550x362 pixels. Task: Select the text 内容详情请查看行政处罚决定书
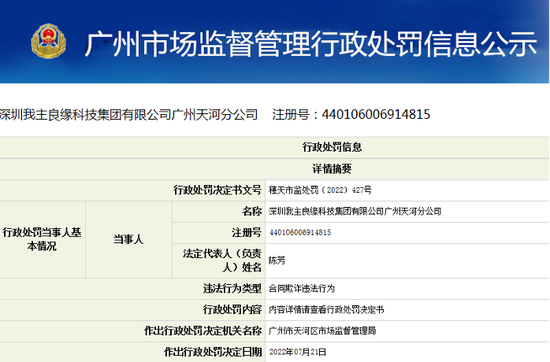[x=327, y=309]
